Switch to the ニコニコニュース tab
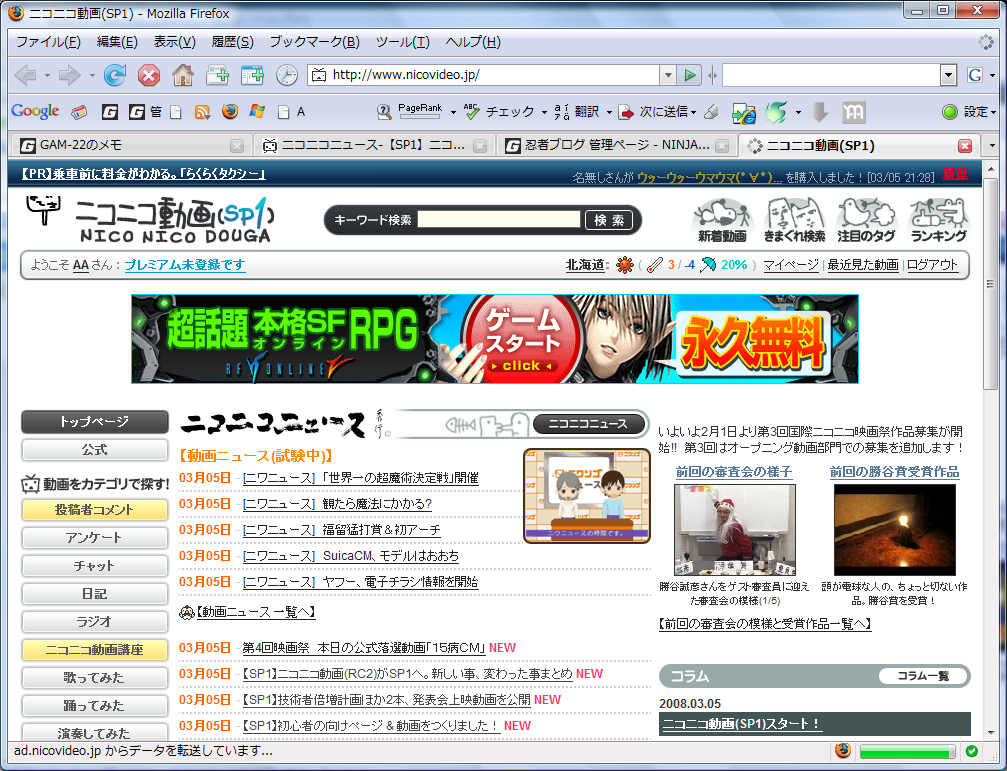Viewport: 1007px width, 771px height. pos(374,146)
